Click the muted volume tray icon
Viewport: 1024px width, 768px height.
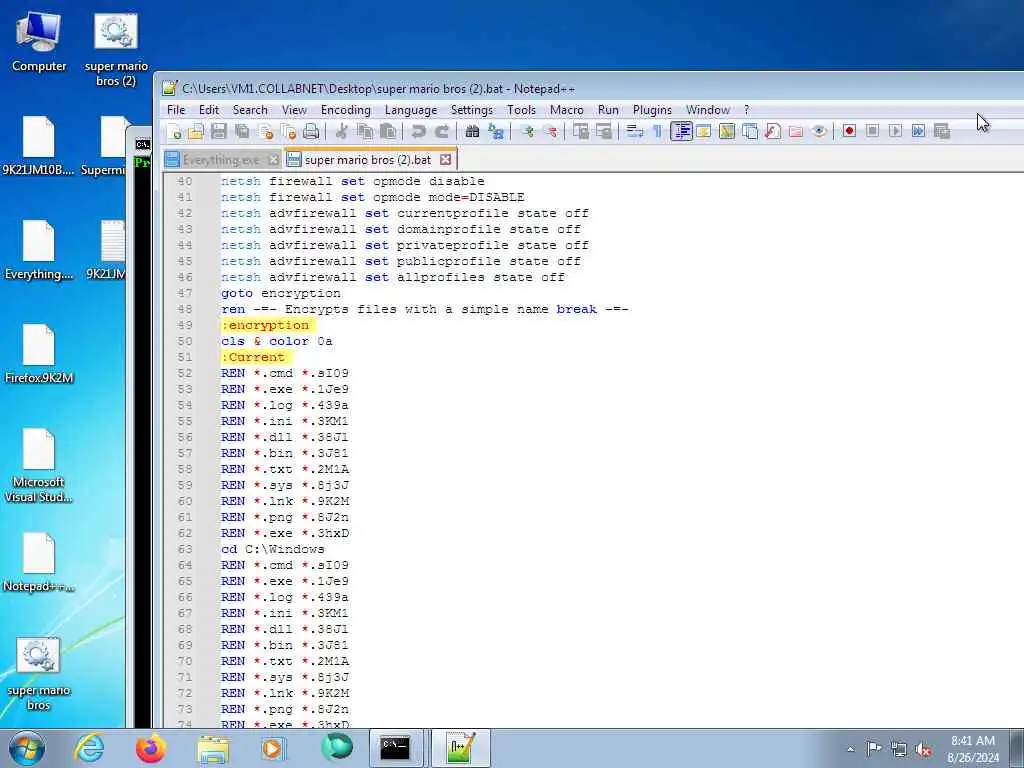923,749
